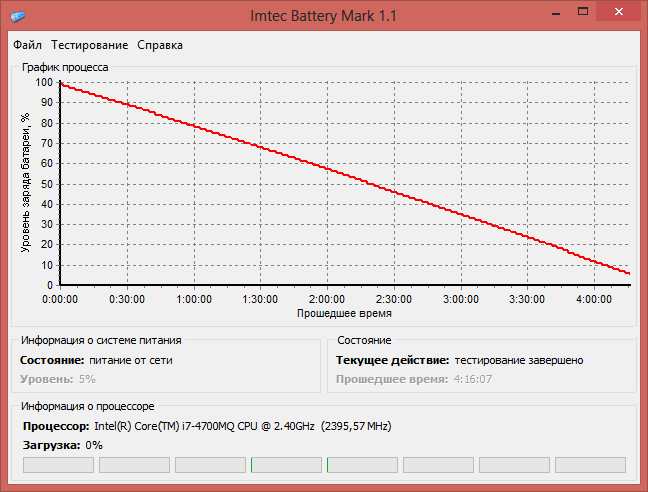Click the third CPU core load bar

tap(210, 465)
